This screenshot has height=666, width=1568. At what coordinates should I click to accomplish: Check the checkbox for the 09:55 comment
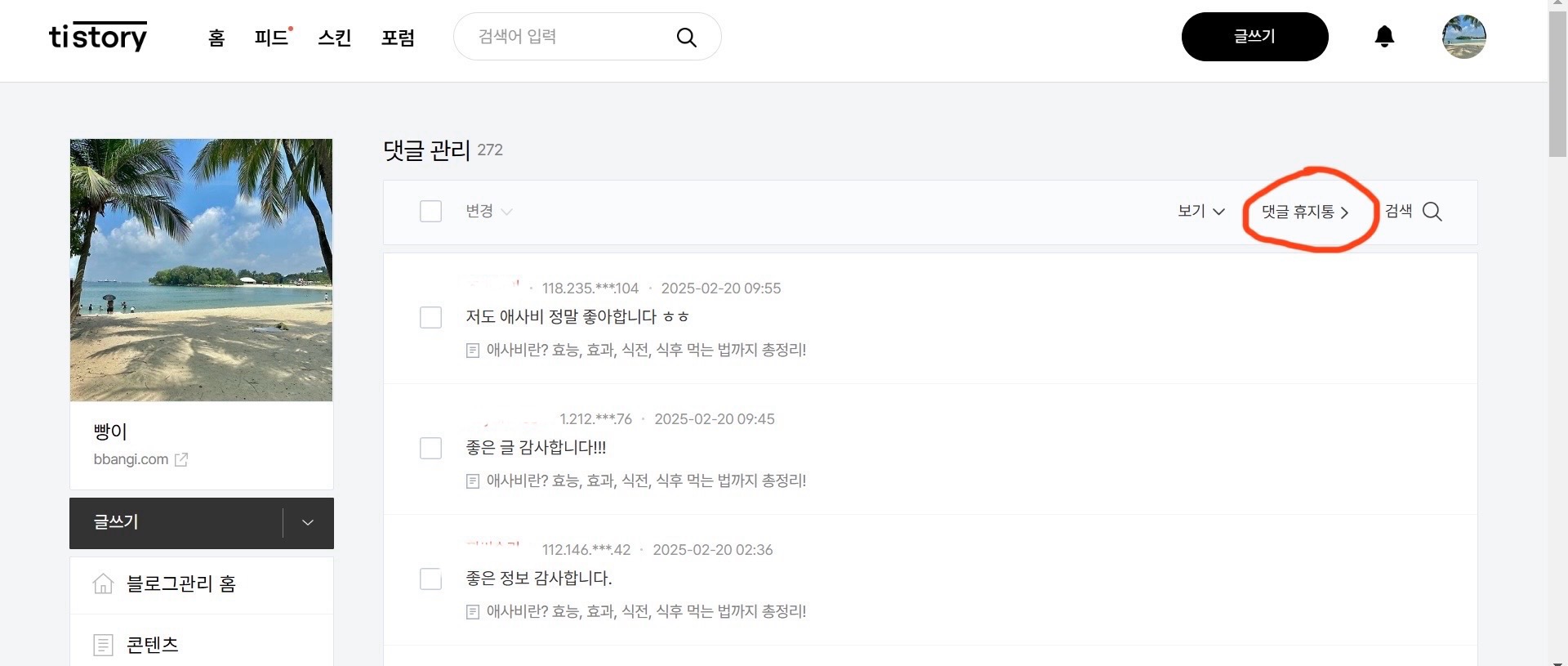coord(430,317)
